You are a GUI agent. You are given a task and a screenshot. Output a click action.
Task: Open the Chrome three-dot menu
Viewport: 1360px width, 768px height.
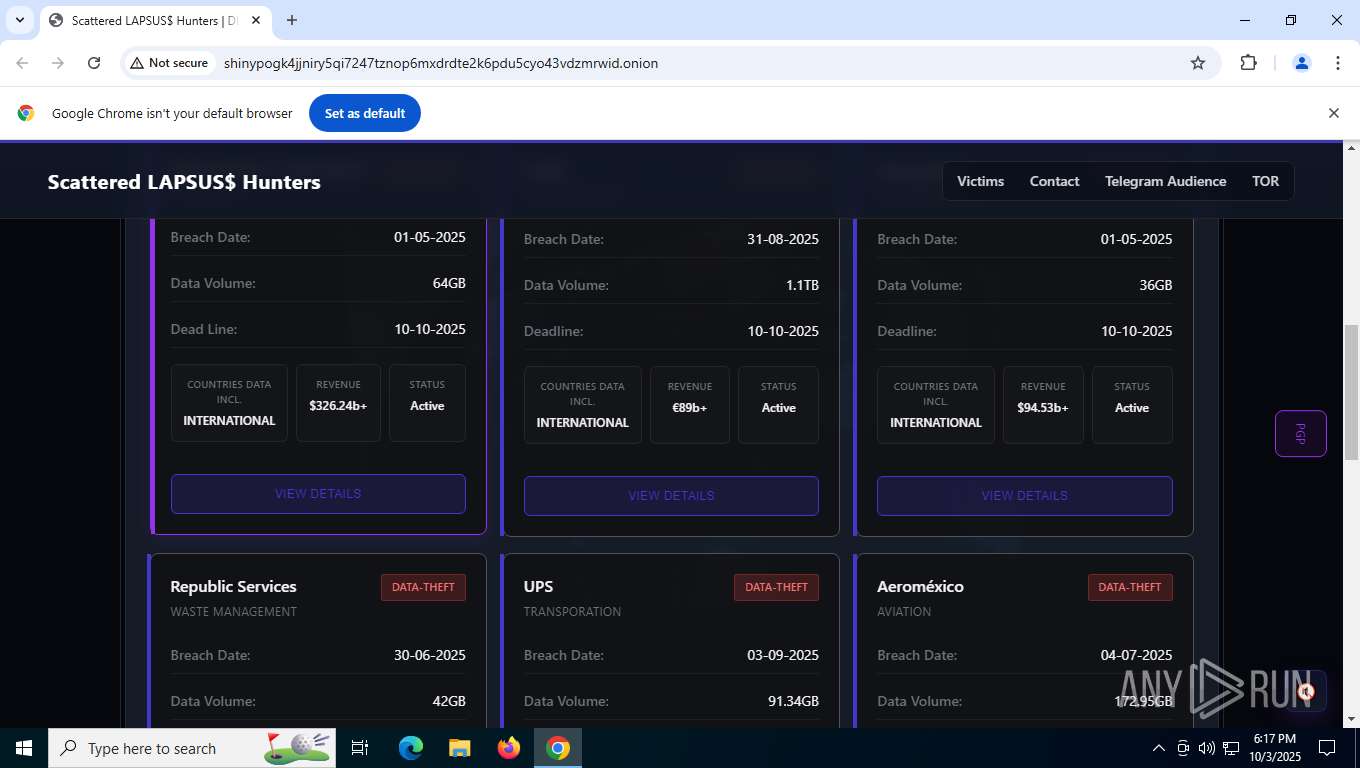[1338, 63]
